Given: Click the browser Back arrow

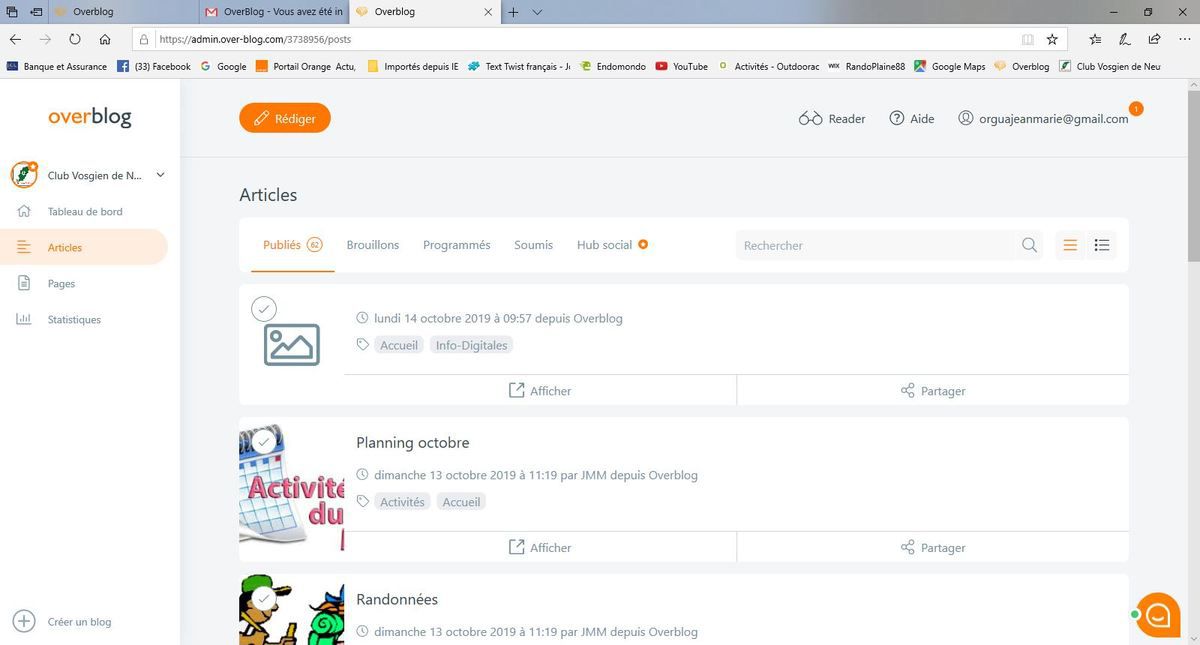Looking at the screenshot, I should 15,39.
